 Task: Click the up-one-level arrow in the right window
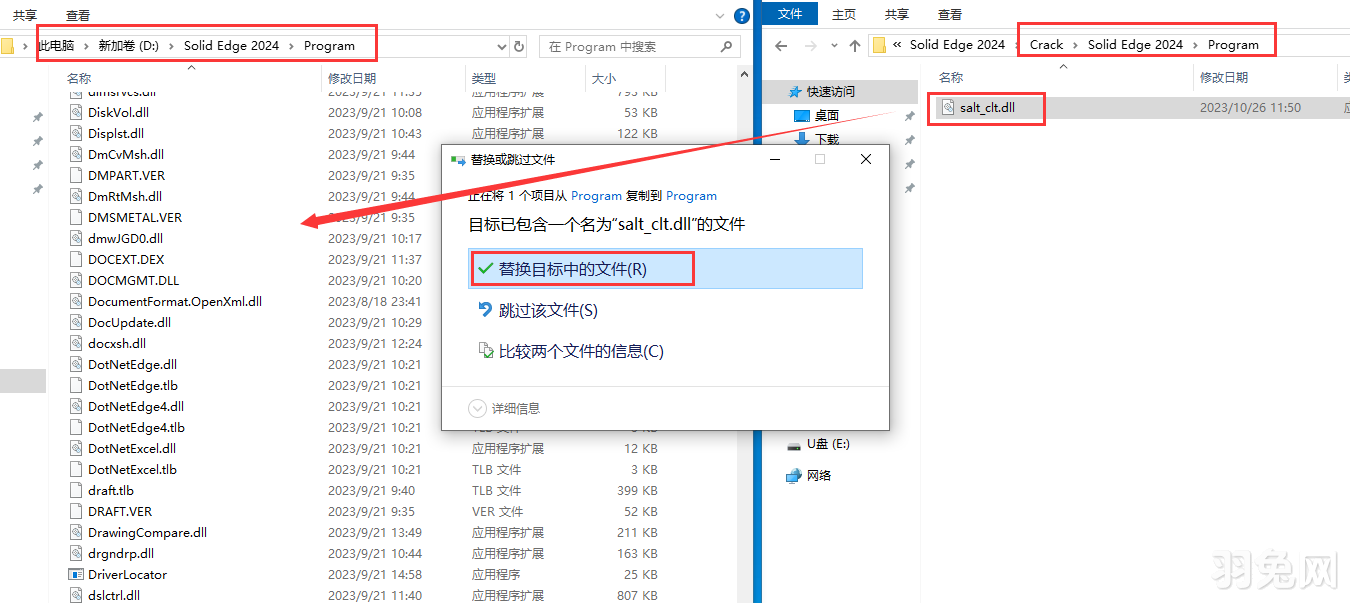point(852,45)
